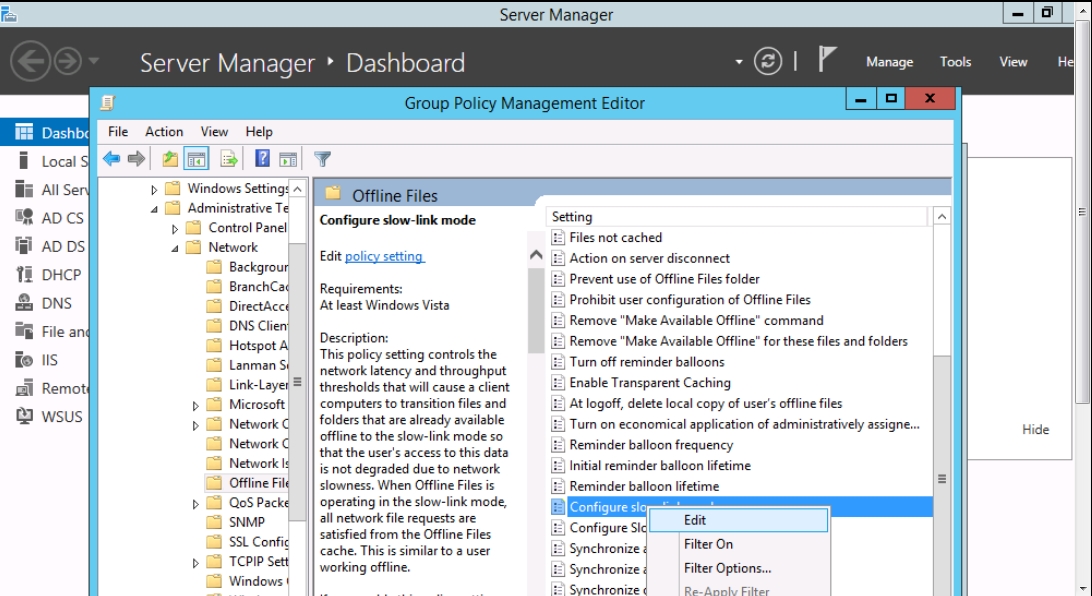Open All Servers from the sidebar icon
Image resolution: width=1092 pixels, height=596 pixels.
click(x=24, y=189)
